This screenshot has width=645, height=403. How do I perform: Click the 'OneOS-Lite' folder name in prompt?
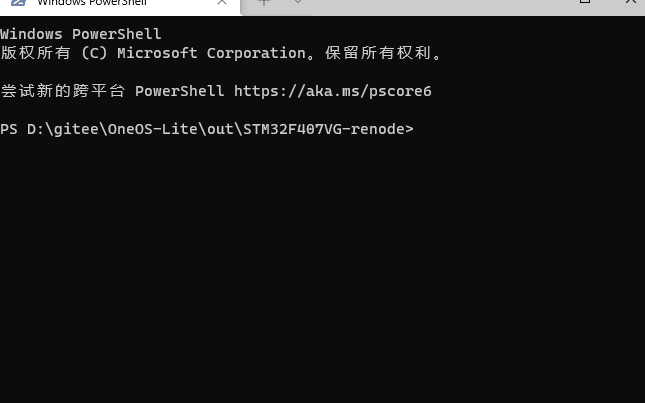click(x=148, y=129)
